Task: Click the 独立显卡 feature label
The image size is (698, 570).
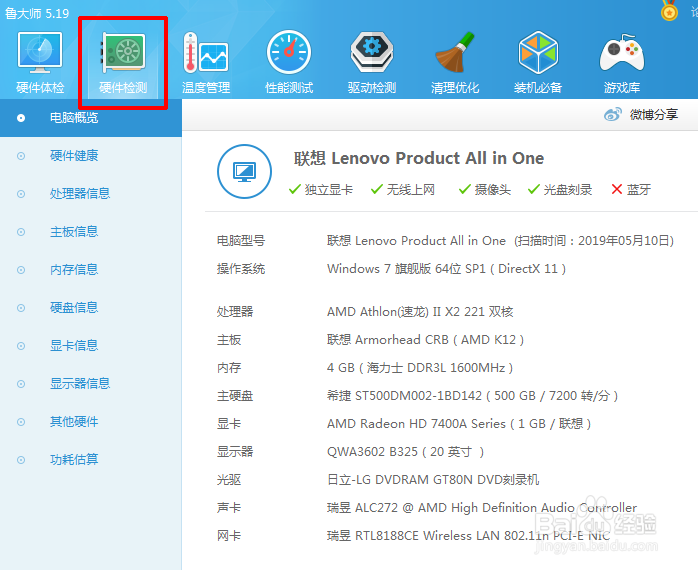Action: click(329, 190)
